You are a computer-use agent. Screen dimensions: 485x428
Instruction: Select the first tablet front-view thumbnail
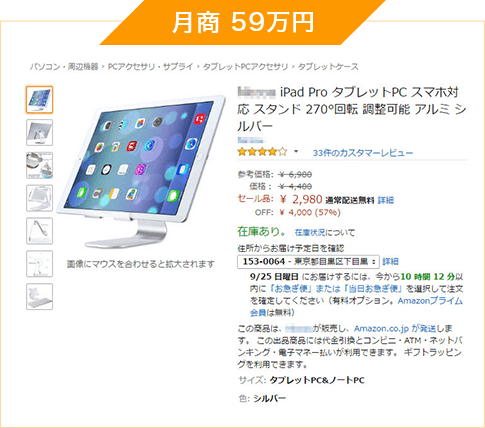[39, 100]
